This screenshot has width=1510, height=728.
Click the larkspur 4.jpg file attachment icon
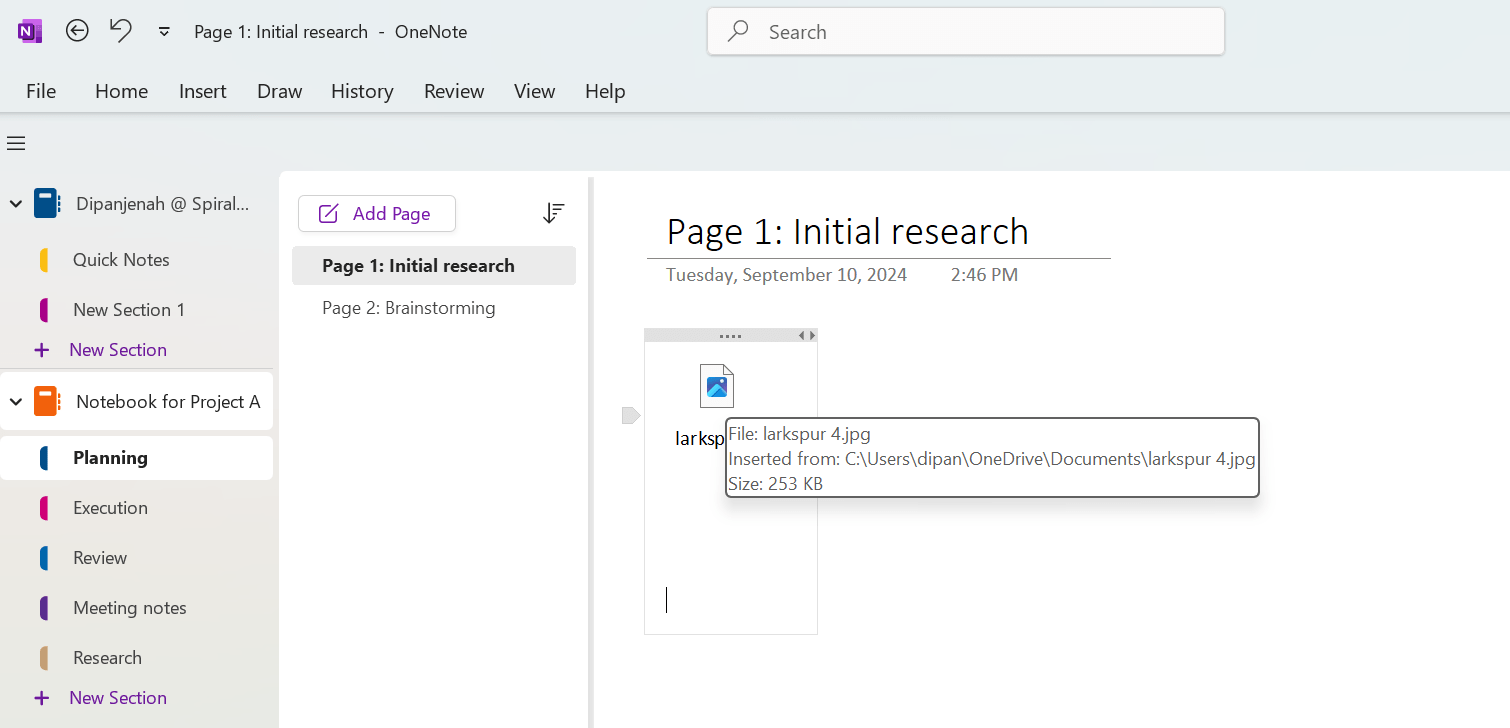[717, 386]
